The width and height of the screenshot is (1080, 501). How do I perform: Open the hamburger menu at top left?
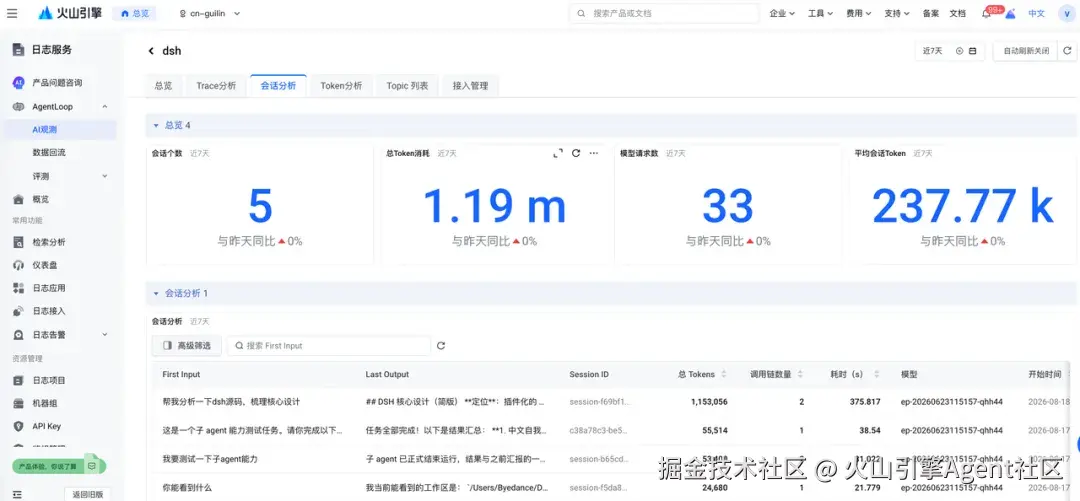coord(12,13)
